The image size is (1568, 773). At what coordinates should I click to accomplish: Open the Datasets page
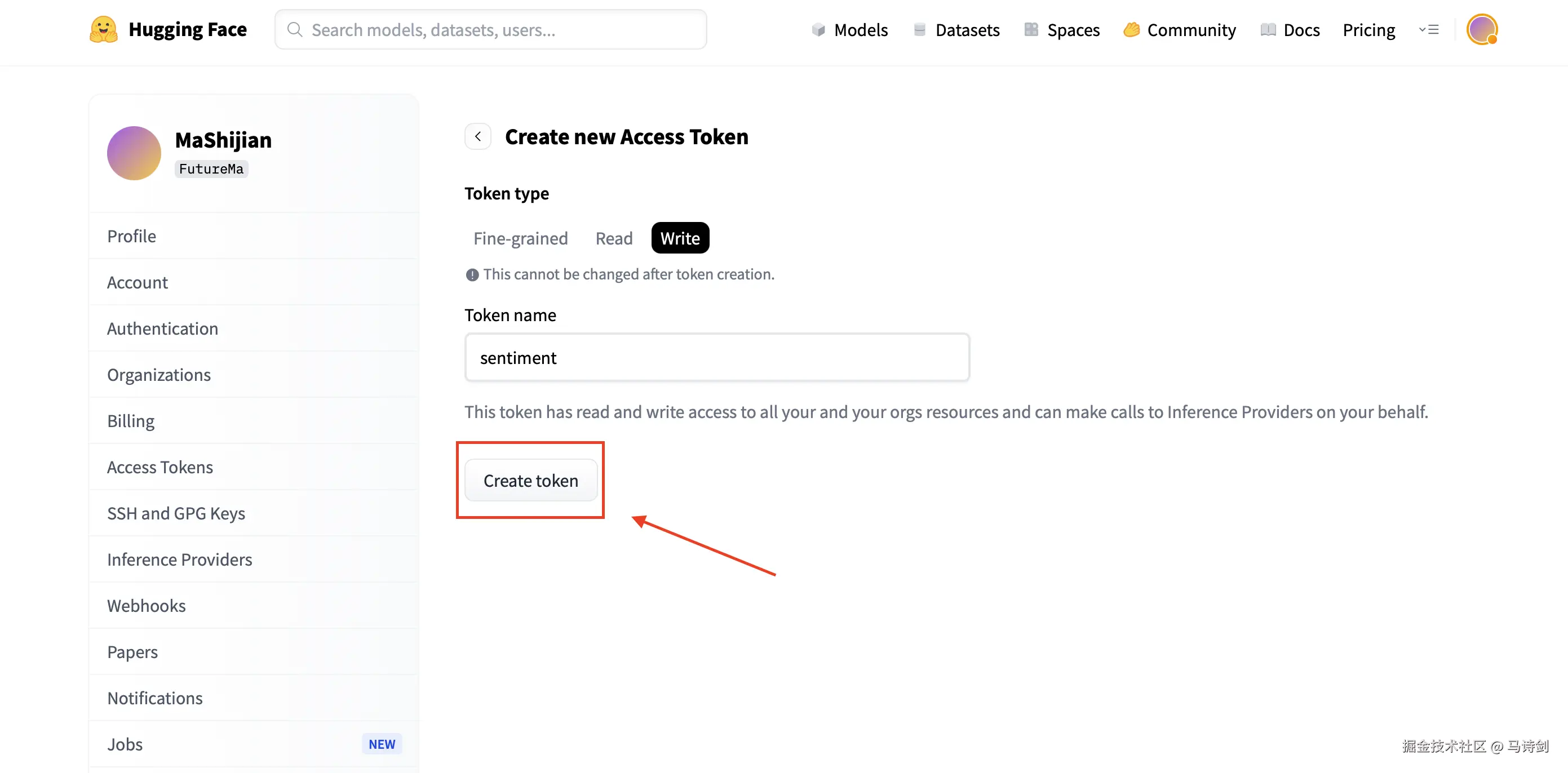[956, 30]
